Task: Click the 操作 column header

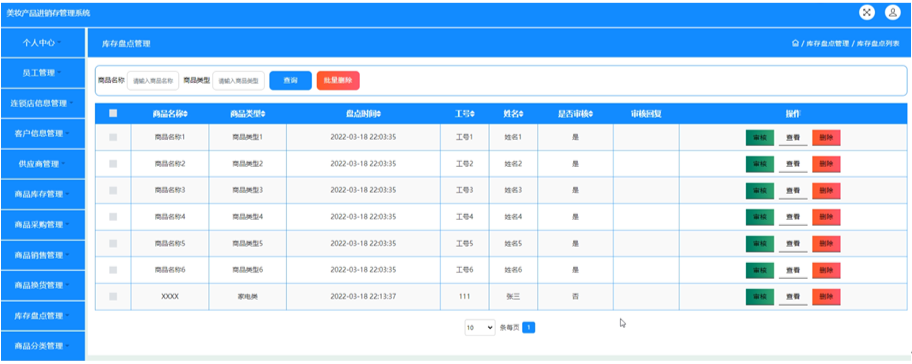Action: (x=793, y=114)
